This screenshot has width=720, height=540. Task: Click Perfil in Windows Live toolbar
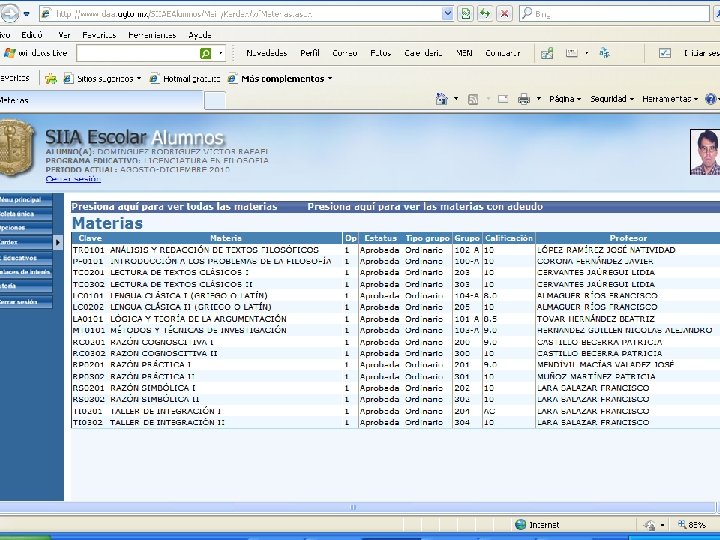[310, 53]
